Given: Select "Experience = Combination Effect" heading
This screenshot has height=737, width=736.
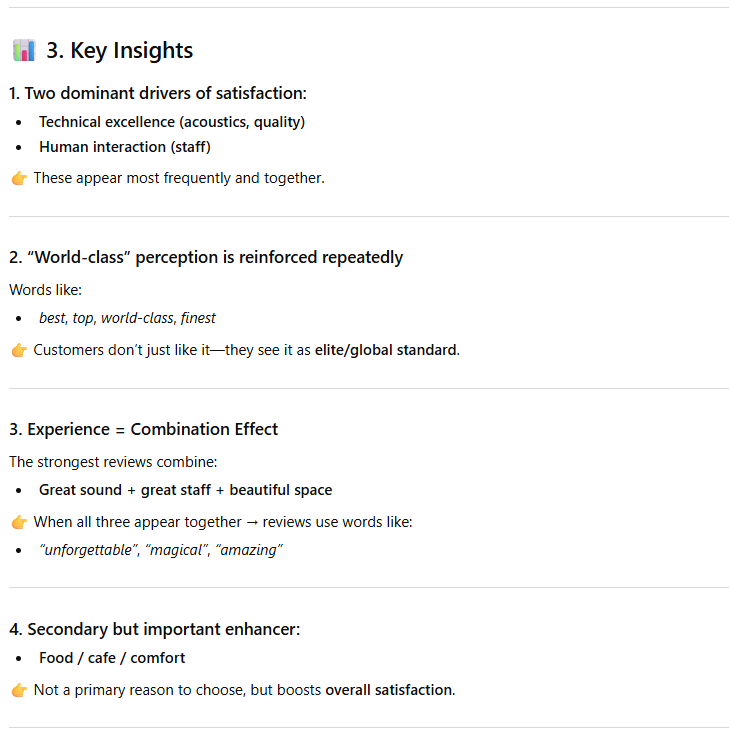Looking at the screenshot, I should pyautogui.click(x=144, y=429).
